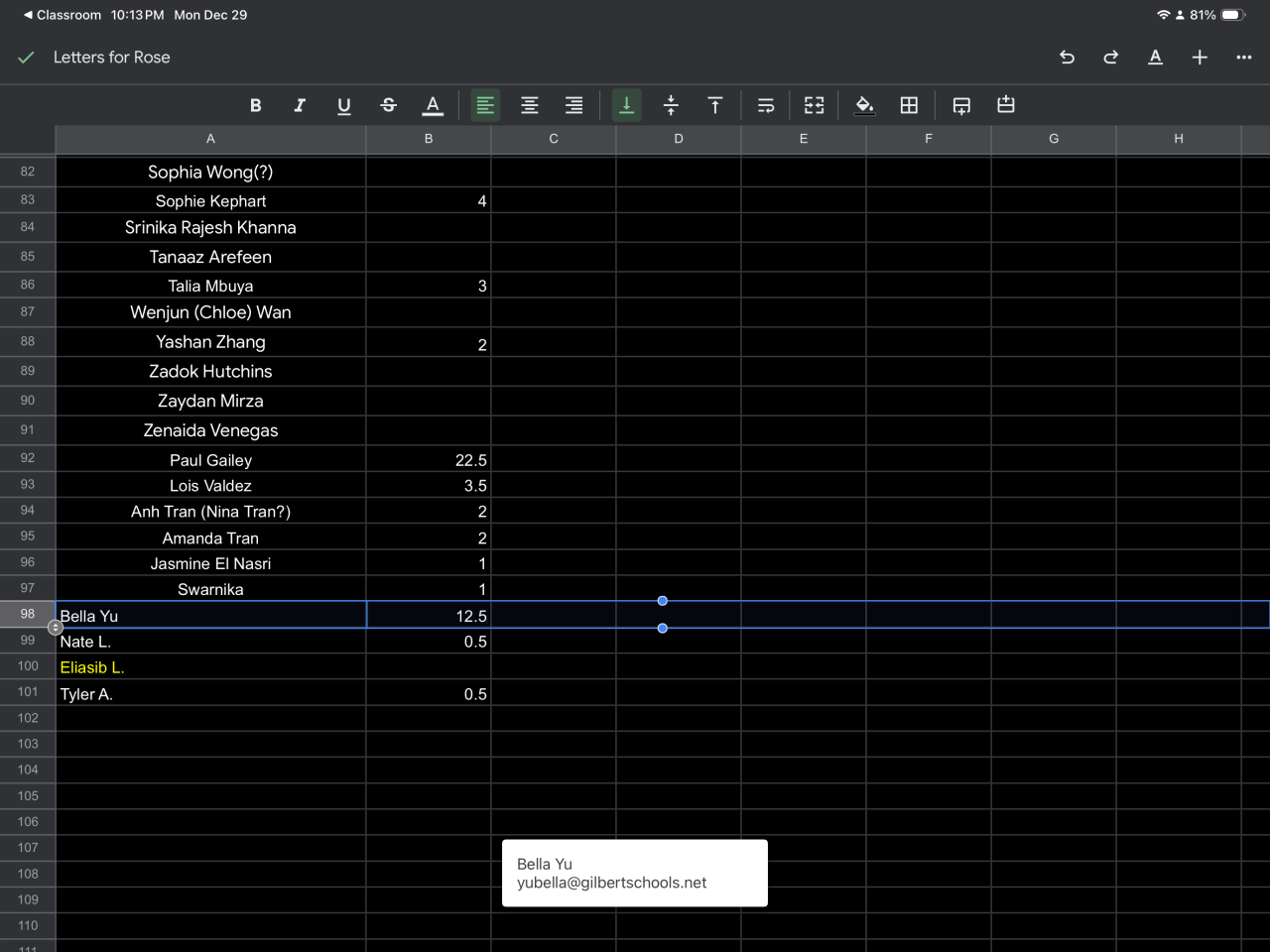Click the redo arrow
The width and height of the screenshot is (1270, 952).
(x=1111, y=58)
